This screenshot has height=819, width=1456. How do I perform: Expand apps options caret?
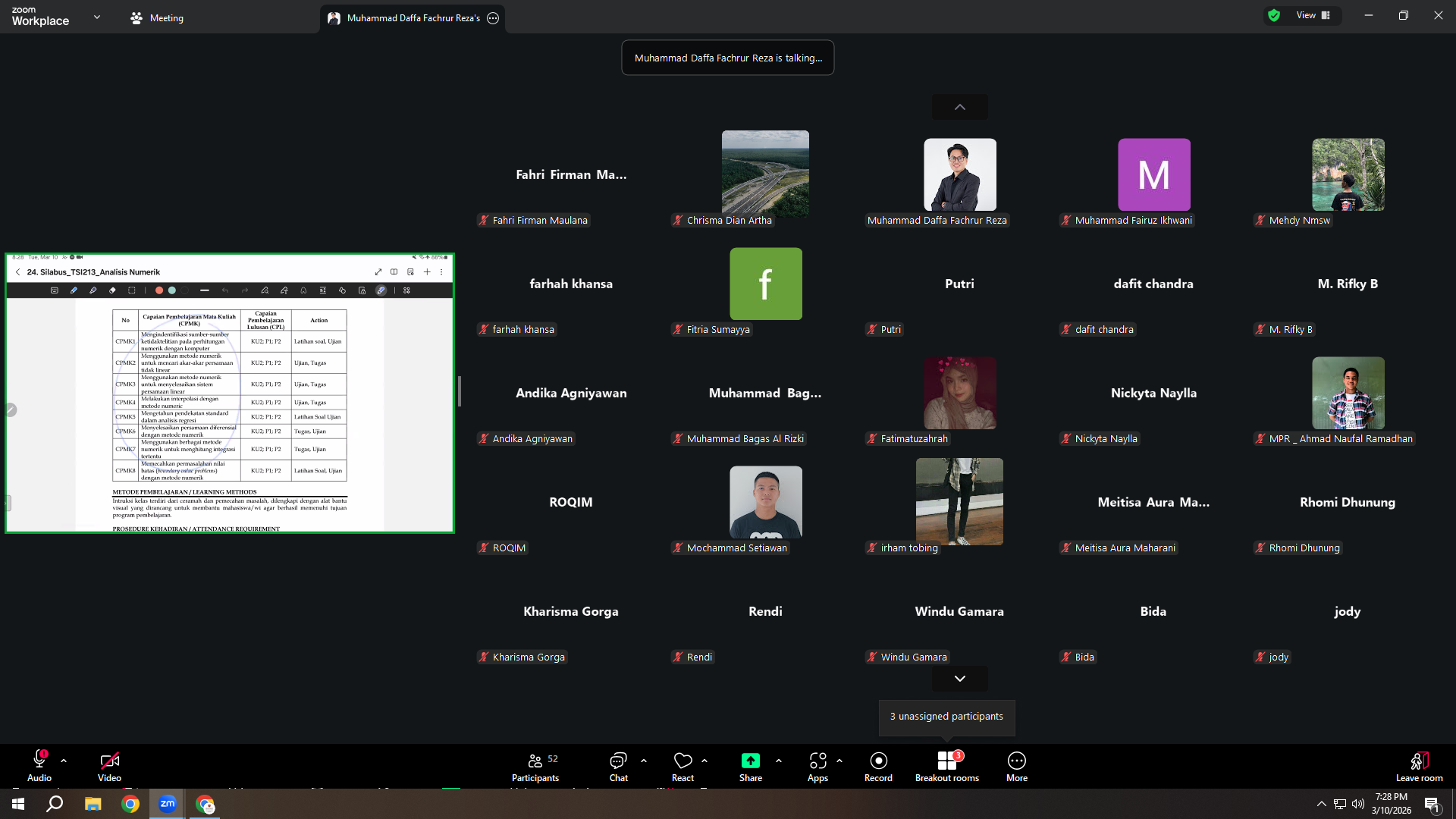[x=839, y=760]
